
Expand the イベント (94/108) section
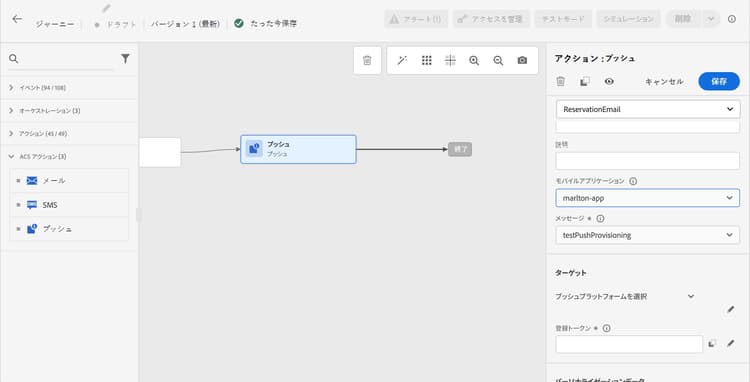(x=69, y=87)
